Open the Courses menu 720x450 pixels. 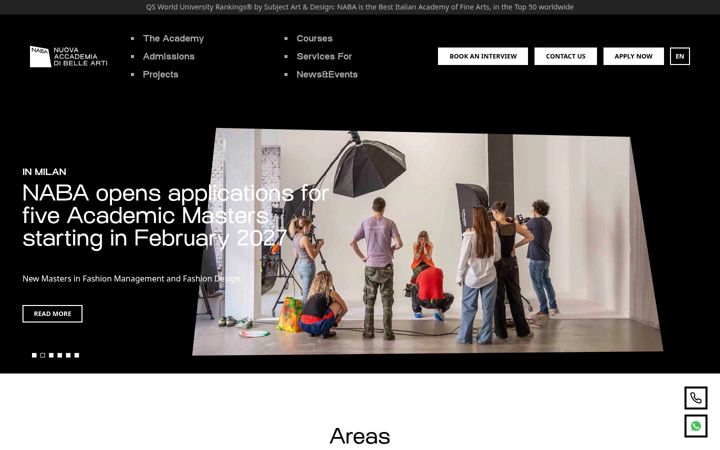point(314,39)
